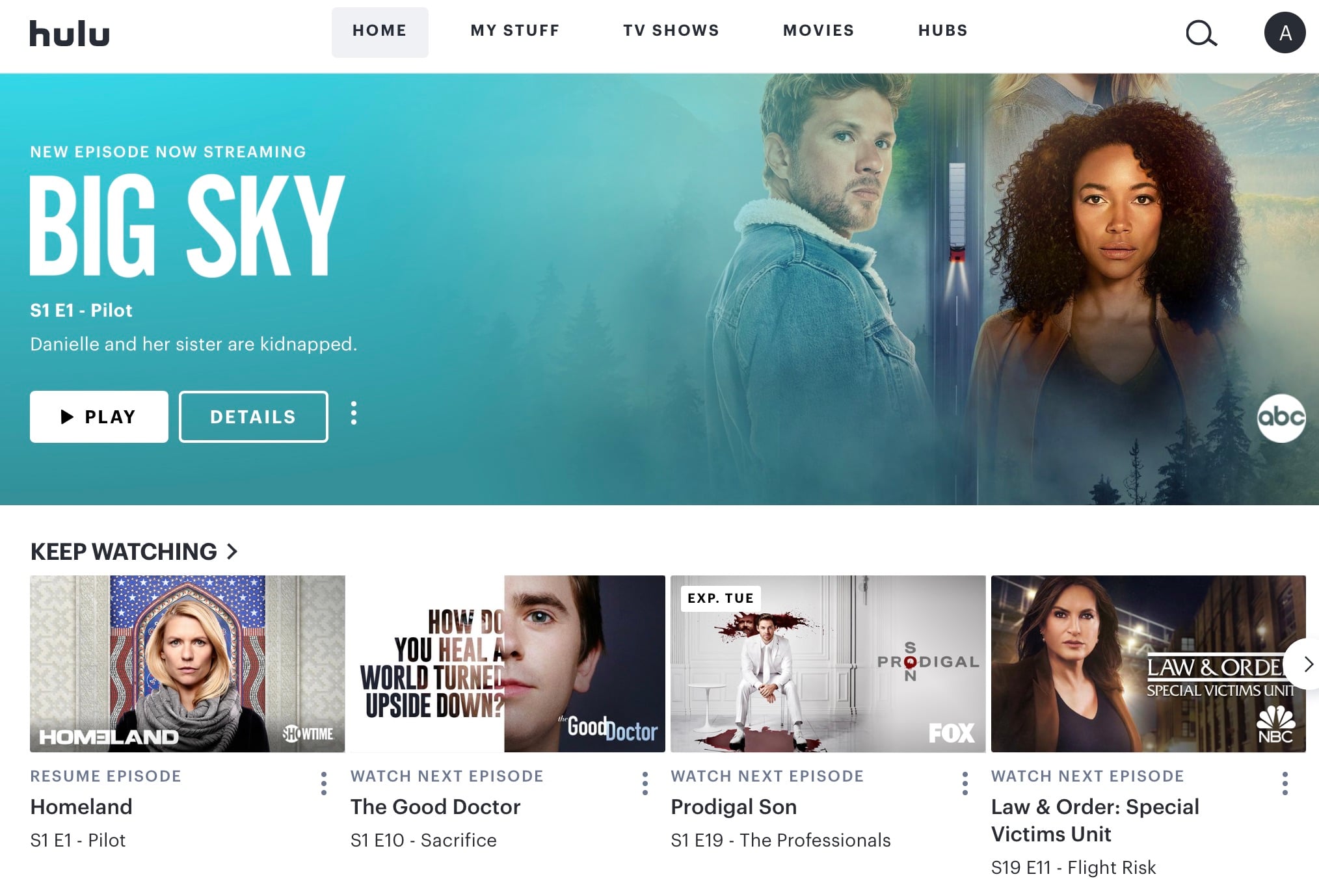Show more titles with the carousel next arrow
The height and width of the screenshot is (896, 1319).
[x=1306, y=664]
